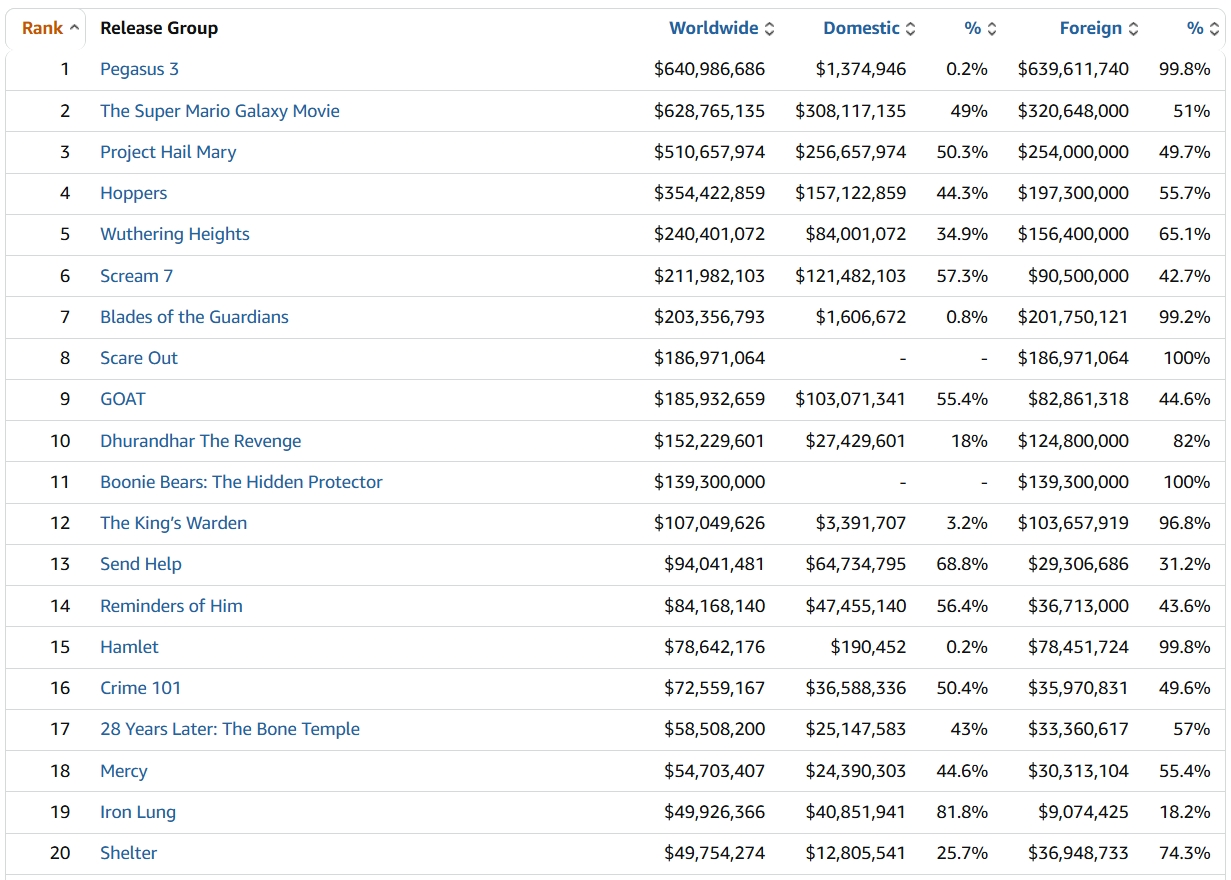Click the Reminders of Him link

[x=171, y=606]
